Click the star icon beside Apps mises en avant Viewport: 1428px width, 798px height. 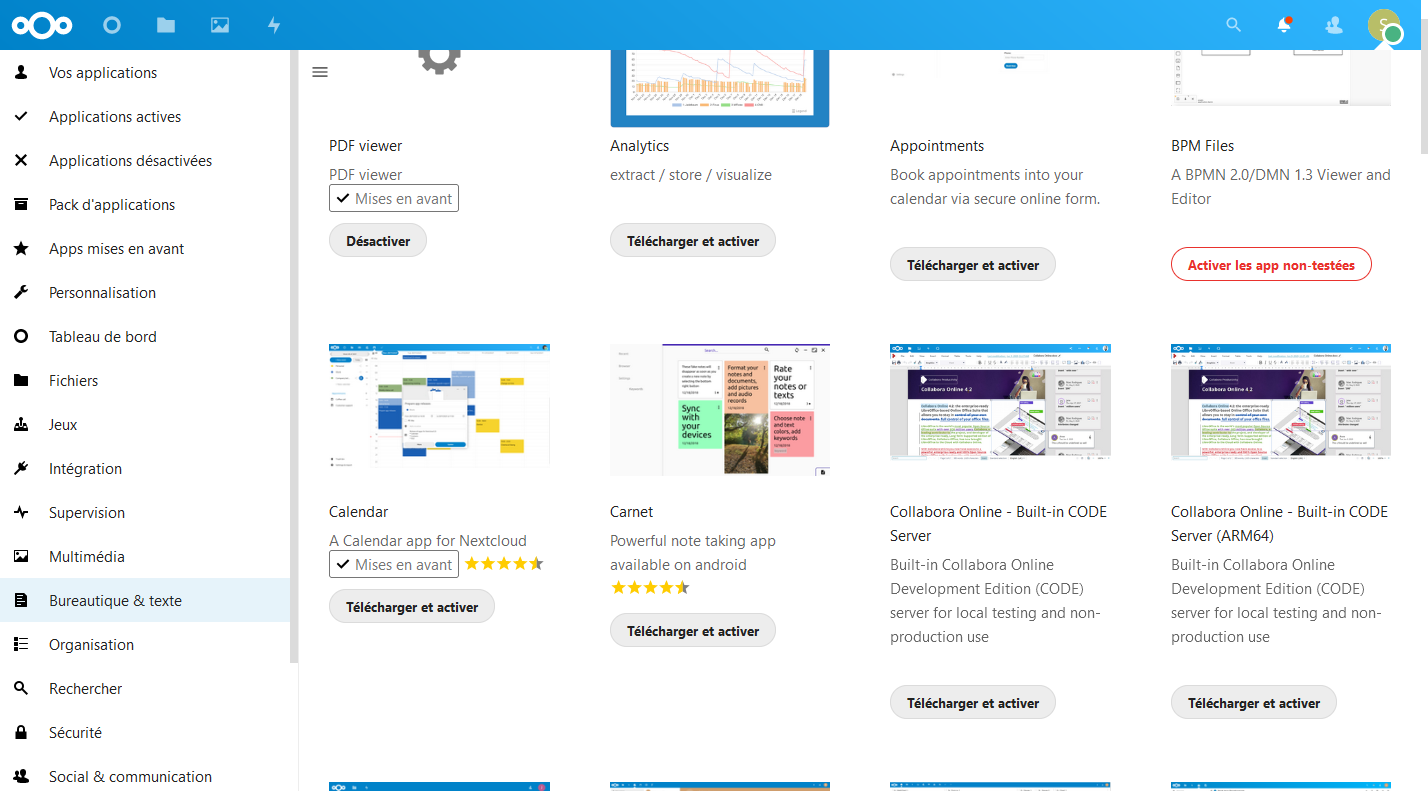coord(21,248)
